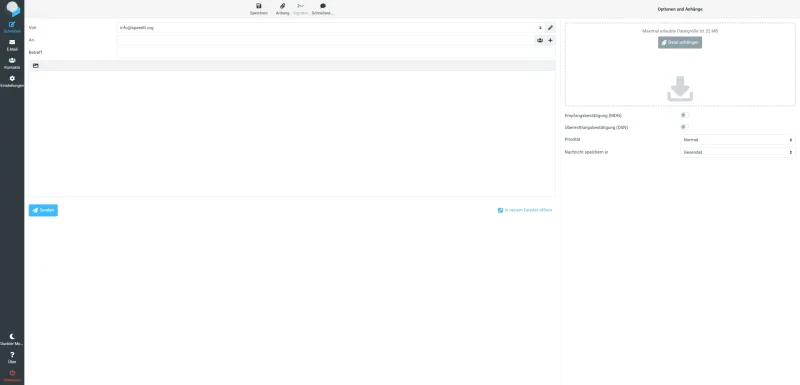This screenshot has height=385, width=800.
Task: Click inside the message body text area
Action: (x=292, y=134)
